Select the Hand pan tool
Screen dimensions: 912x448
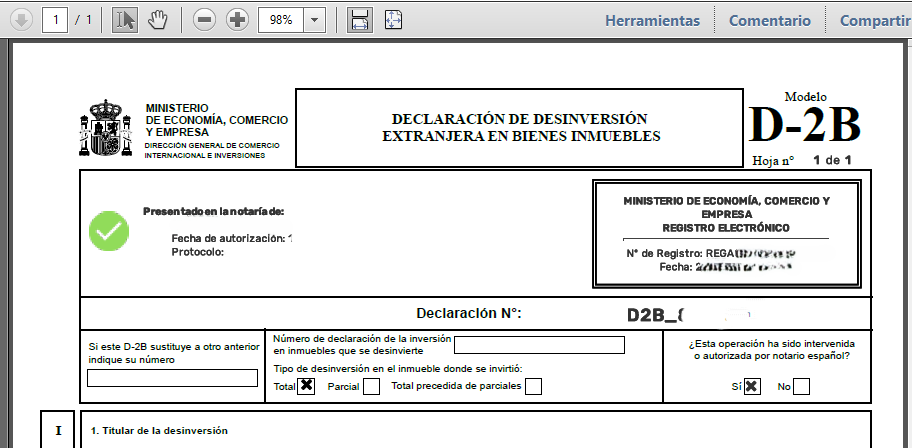(x=157, y=20)
